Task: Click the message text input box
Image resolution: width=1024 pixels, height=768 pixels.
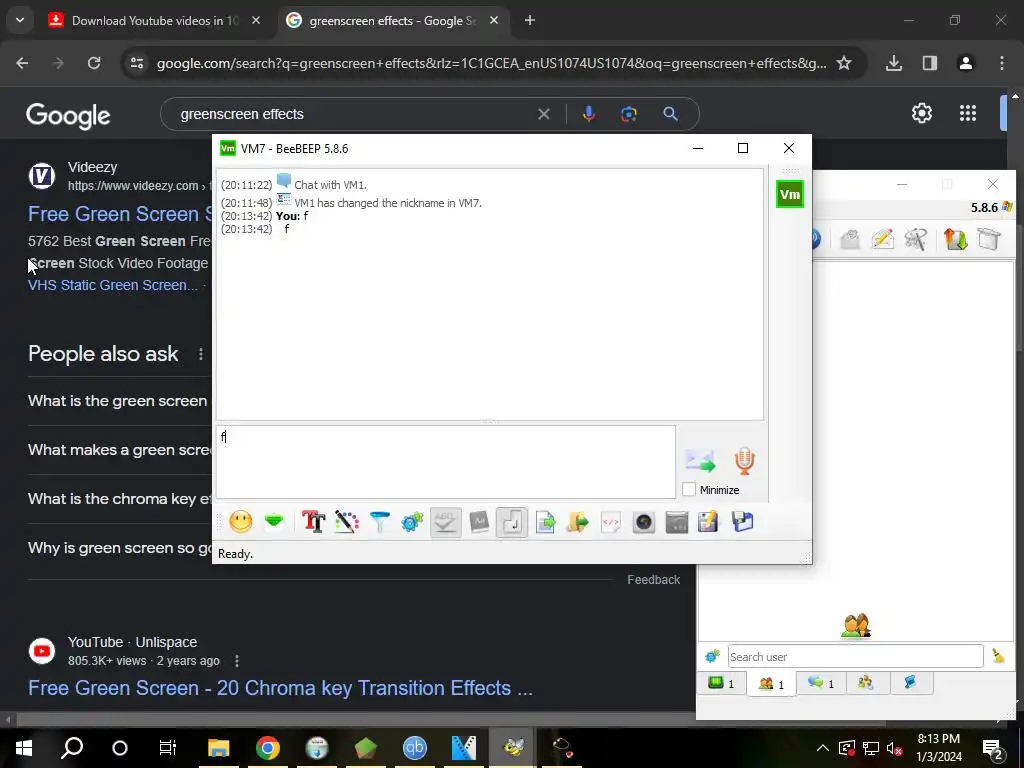Action: pyautogui.click(x=445, y=462)
